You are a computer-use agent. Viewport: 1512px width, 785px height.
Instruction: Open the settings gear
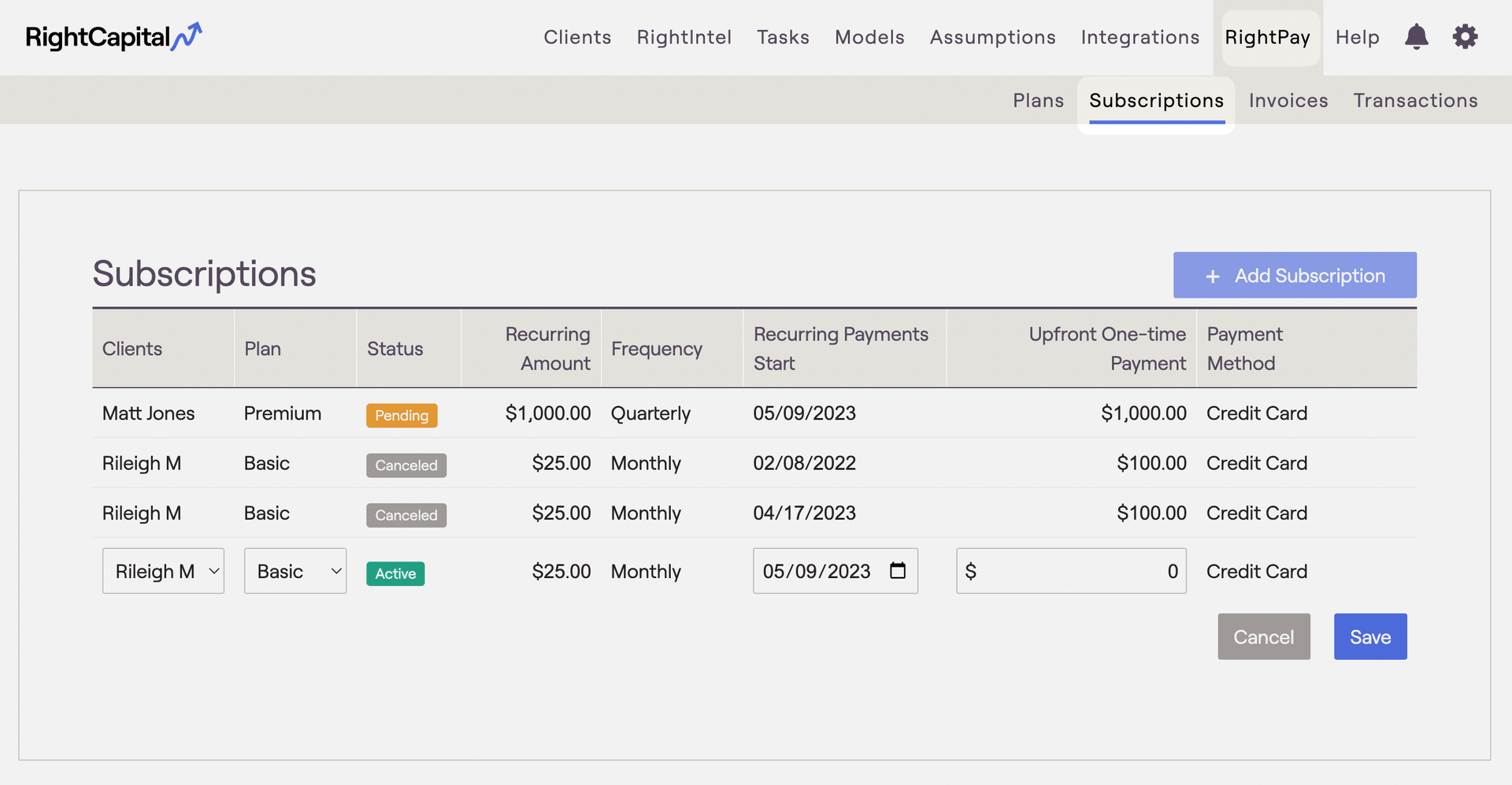click(x=1465, y=37)
